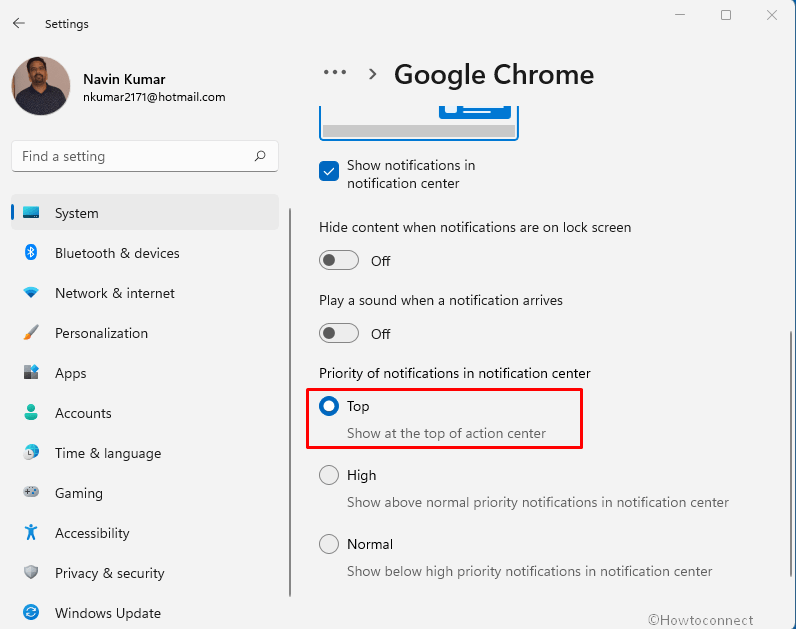Go to Accounts label
Image resolution: width=796 pixels, height=629 pixels.
83,413
